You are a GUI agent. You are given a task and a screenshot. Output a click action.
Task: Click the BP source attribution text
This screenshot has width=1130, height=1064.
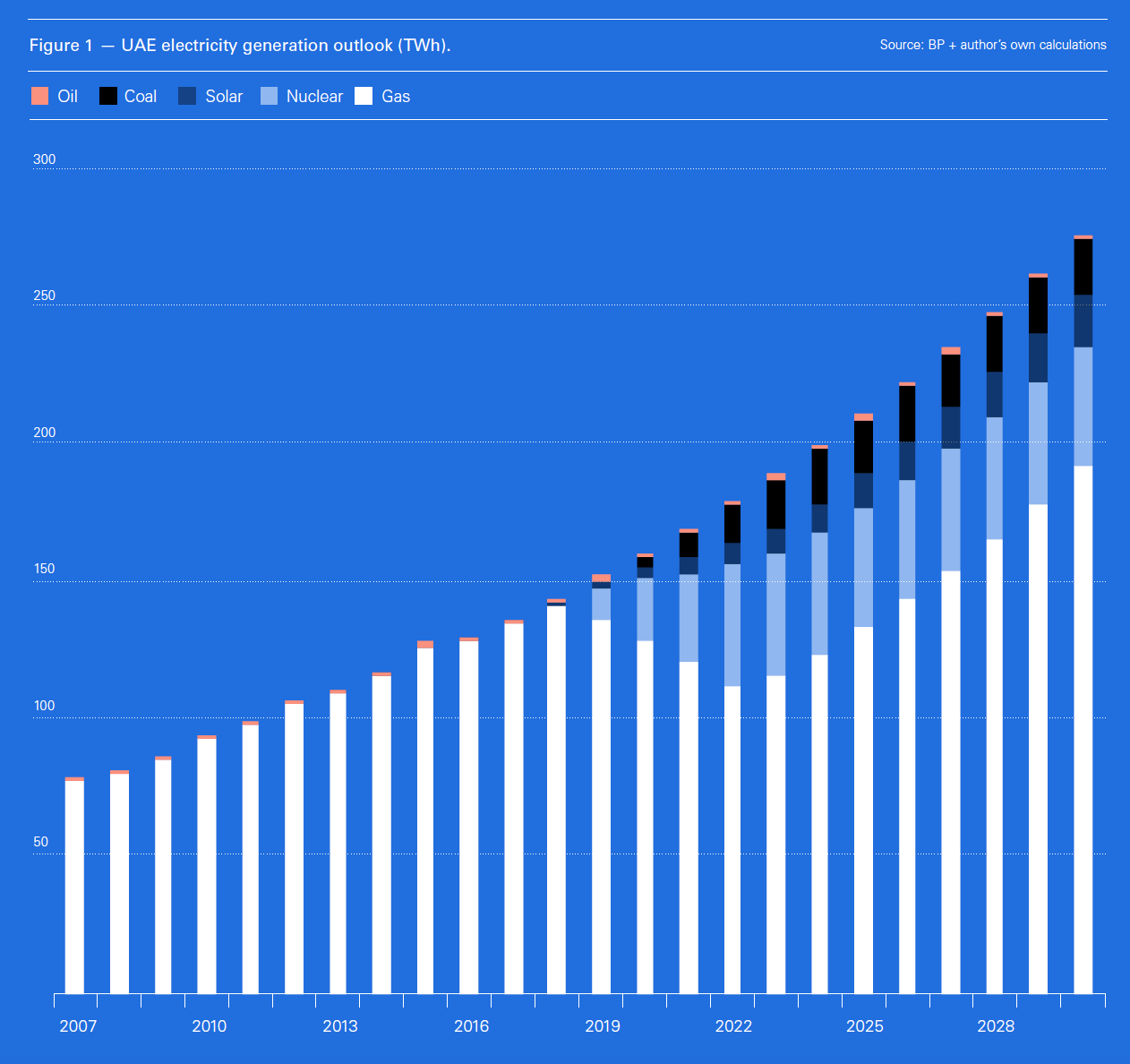[x=992, y=45]
